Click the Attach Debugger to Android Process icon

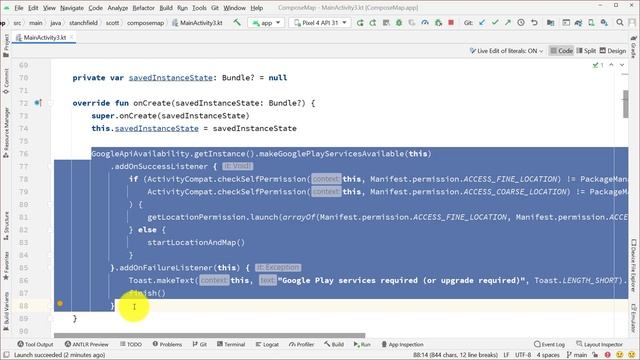438,23
